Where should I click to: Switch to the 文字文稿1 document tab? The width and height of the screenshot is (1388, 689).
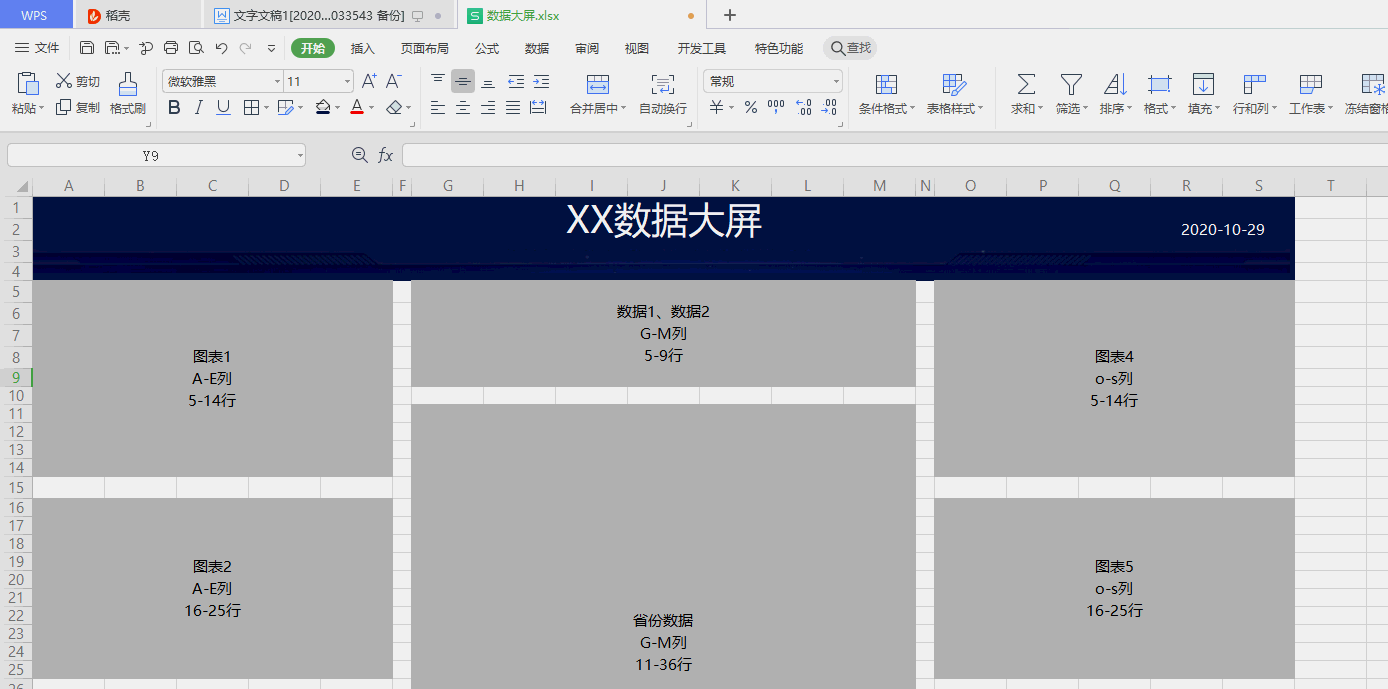tap(328, 15)
